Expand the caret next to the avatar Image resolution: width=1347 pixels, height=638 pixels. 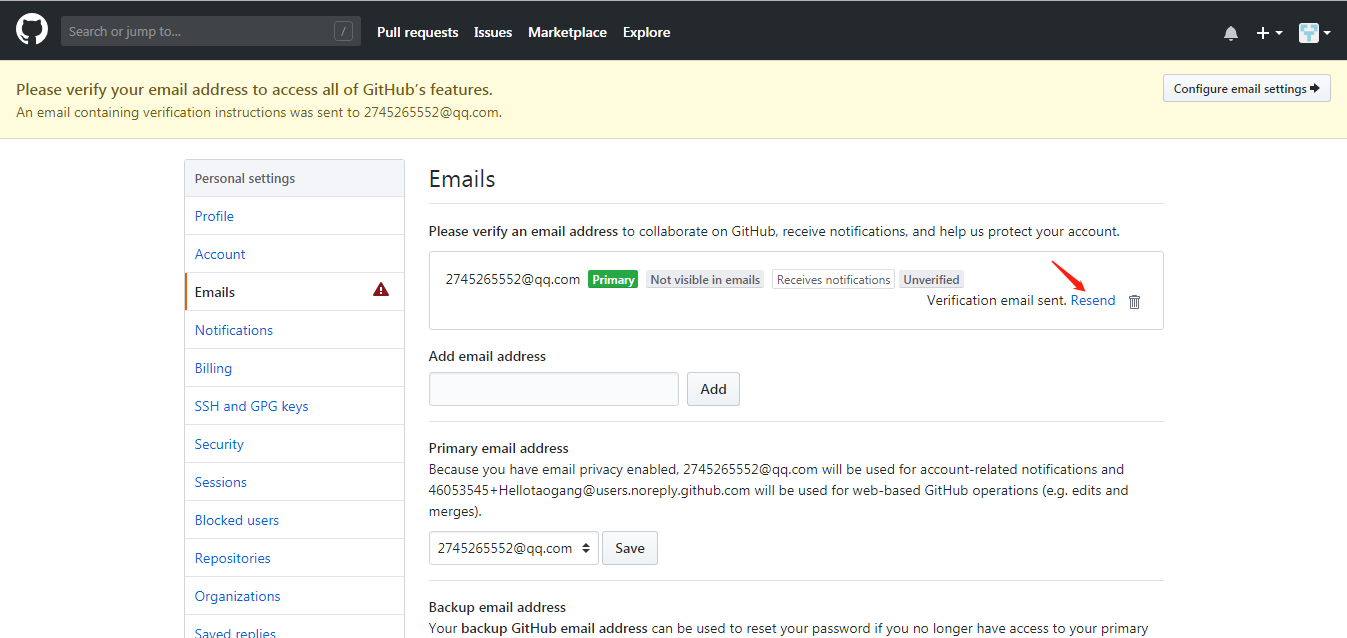click(1329, 32)
